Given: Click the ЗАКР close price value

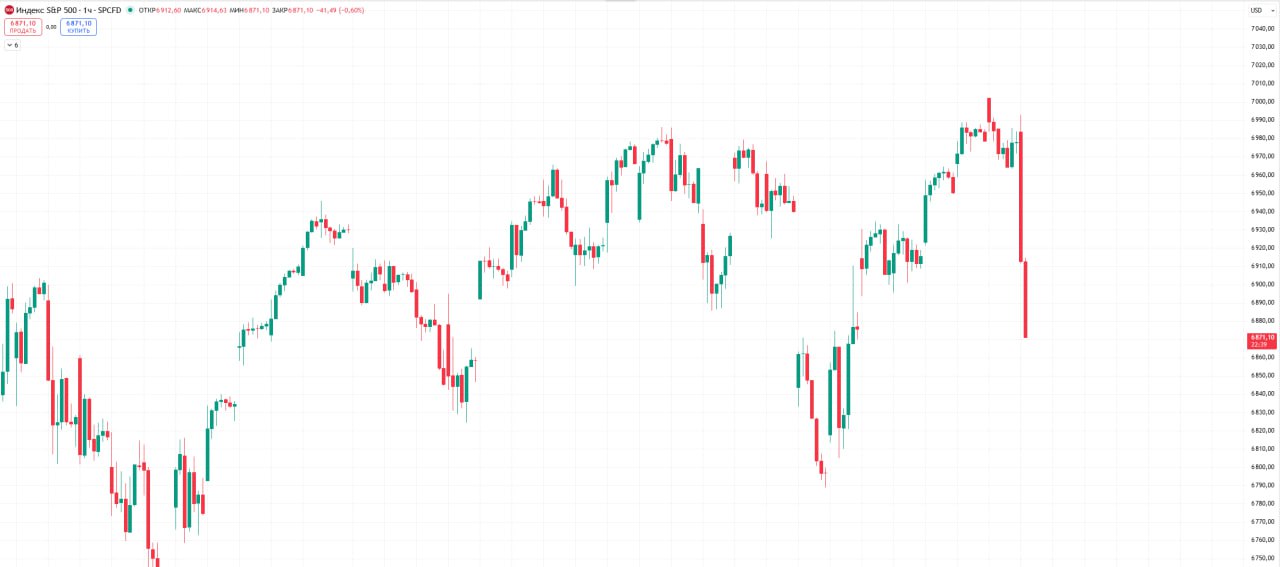Looking at the screenshot, I should point(304,10).
